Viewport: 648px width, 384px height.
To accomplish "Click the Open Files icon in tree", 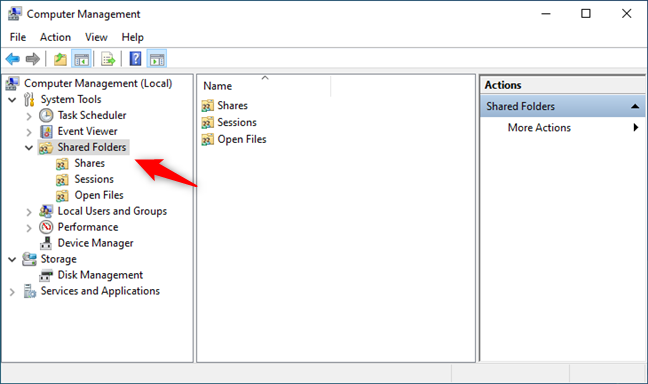I will click(x=62, y=196).
